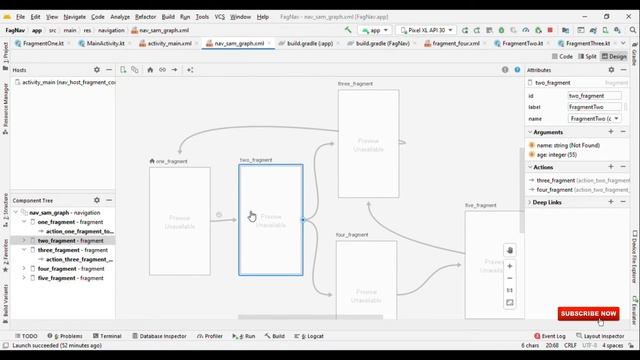Image resolution: width=640 pixels, height=360 pixels.
Task: Toggle the Favorites tool window
Action: [x=5, y=255]
